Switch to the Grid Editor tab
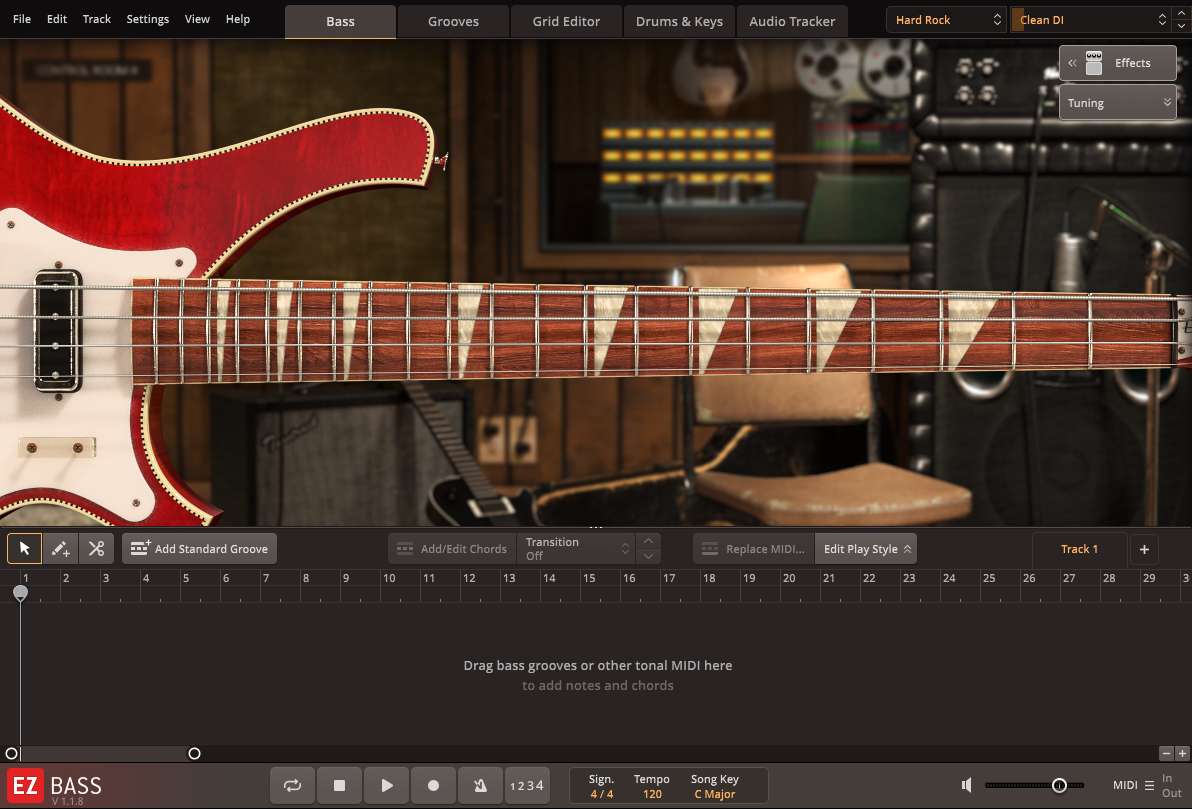Image resolution: width=1192 pixels, height=809 pixels. coord(566,20)
